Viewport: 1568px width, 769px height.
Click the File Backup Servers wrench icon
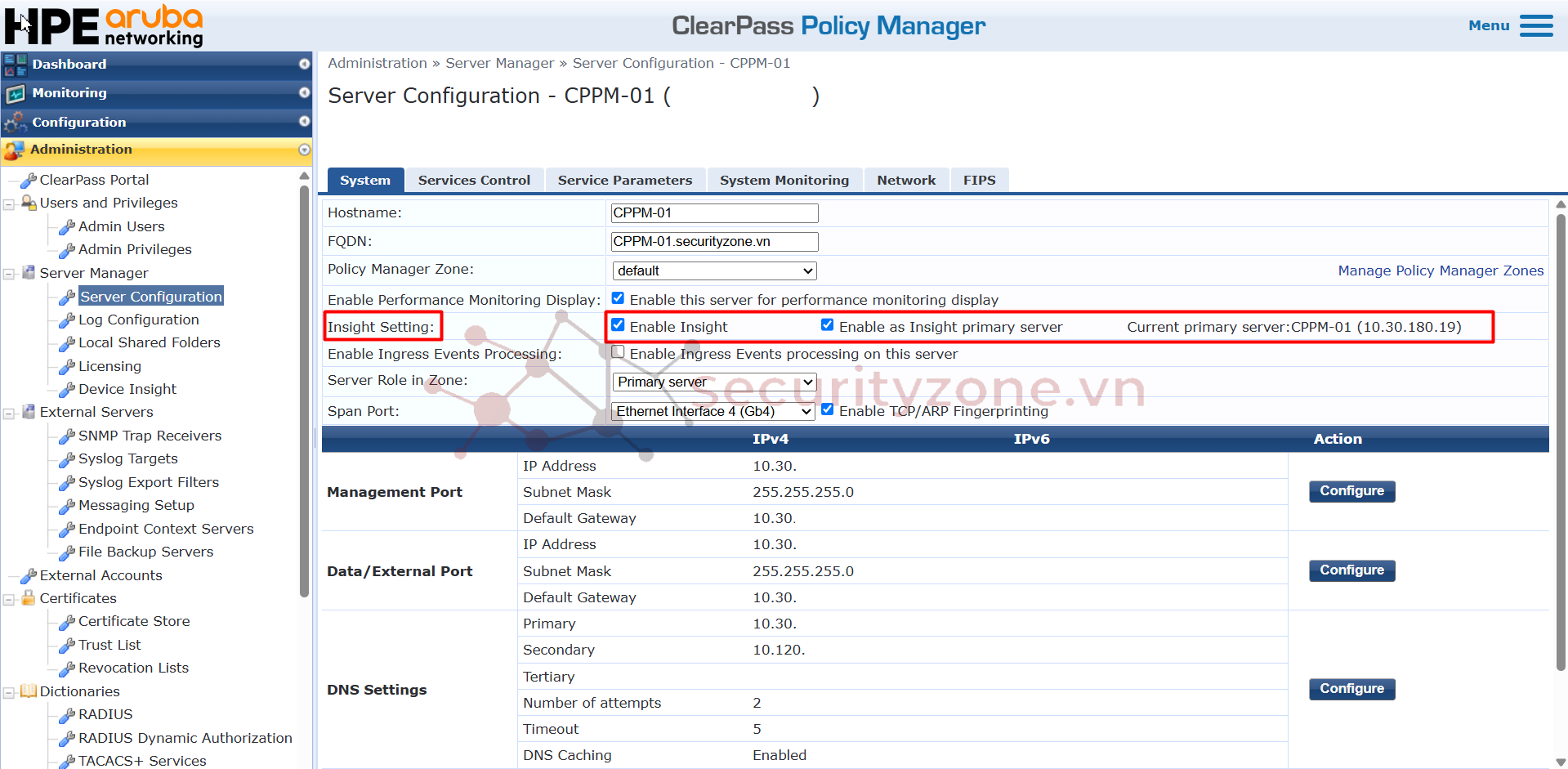tap(67, 552)
